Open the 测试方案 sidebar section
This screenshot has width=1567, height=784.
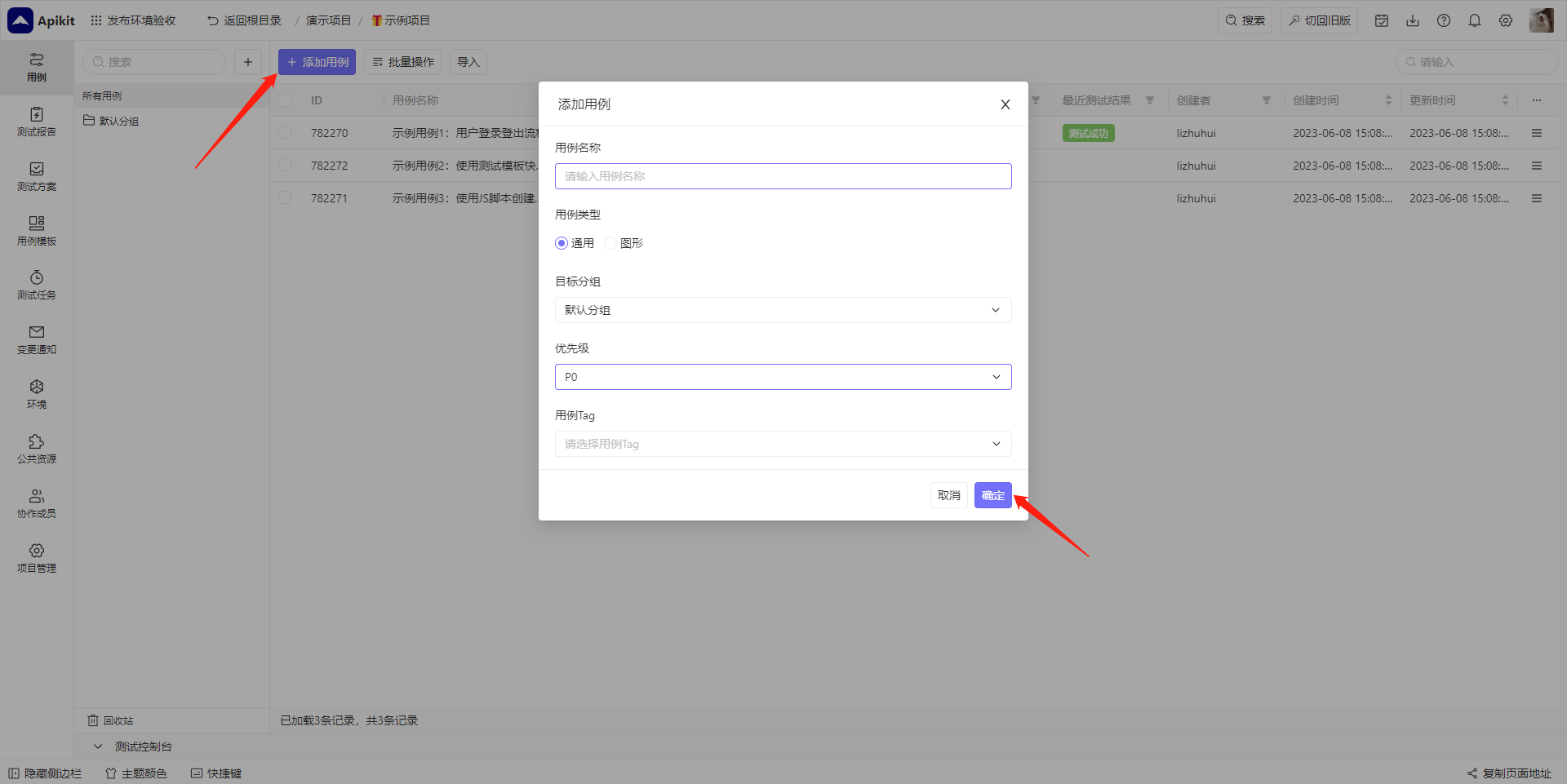(x=37, y=177)
